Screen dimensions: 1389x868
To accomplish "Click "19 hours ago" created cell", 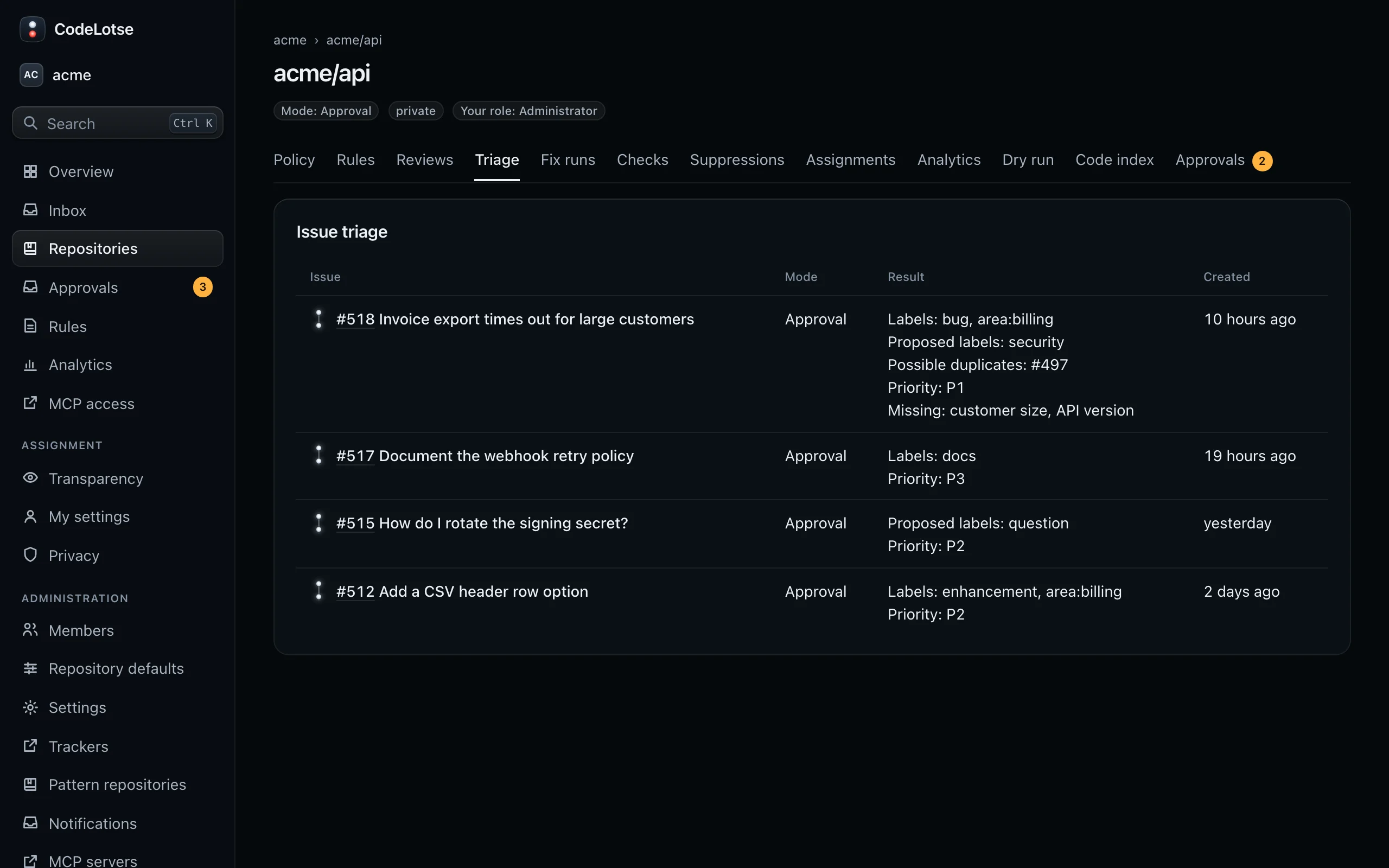I will click(x=1250, y=456).
